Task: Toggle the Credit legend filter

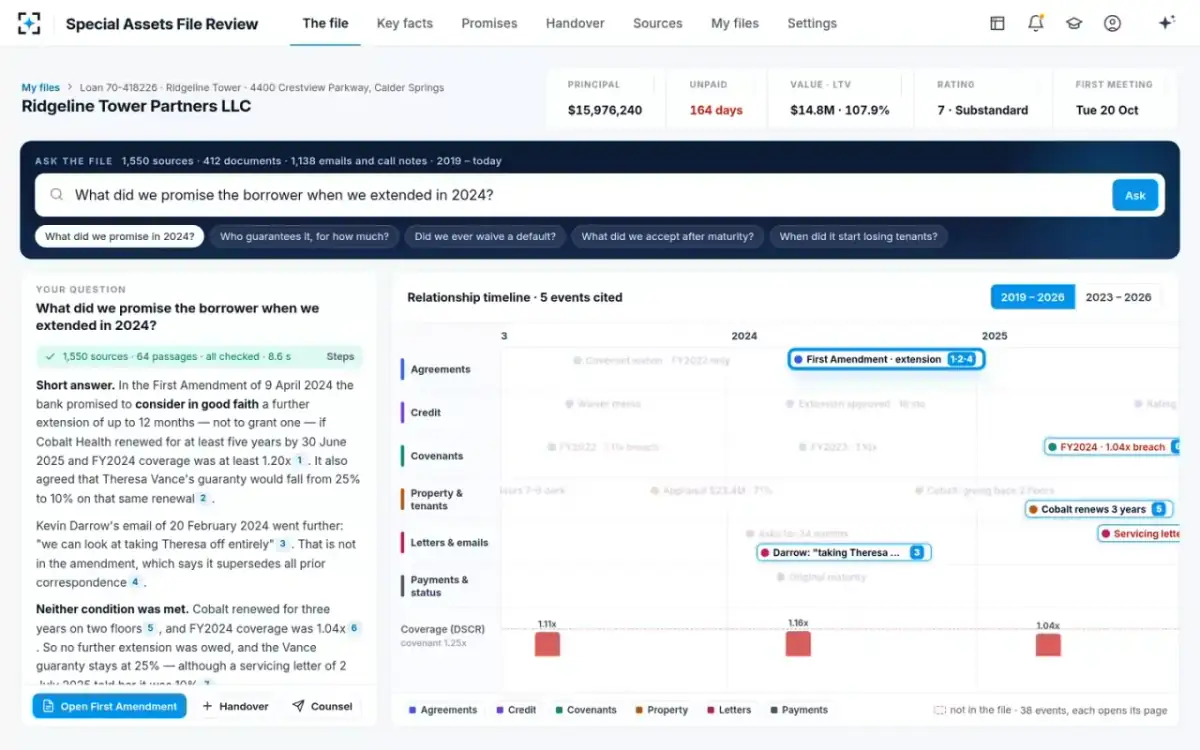Action: 516,710
